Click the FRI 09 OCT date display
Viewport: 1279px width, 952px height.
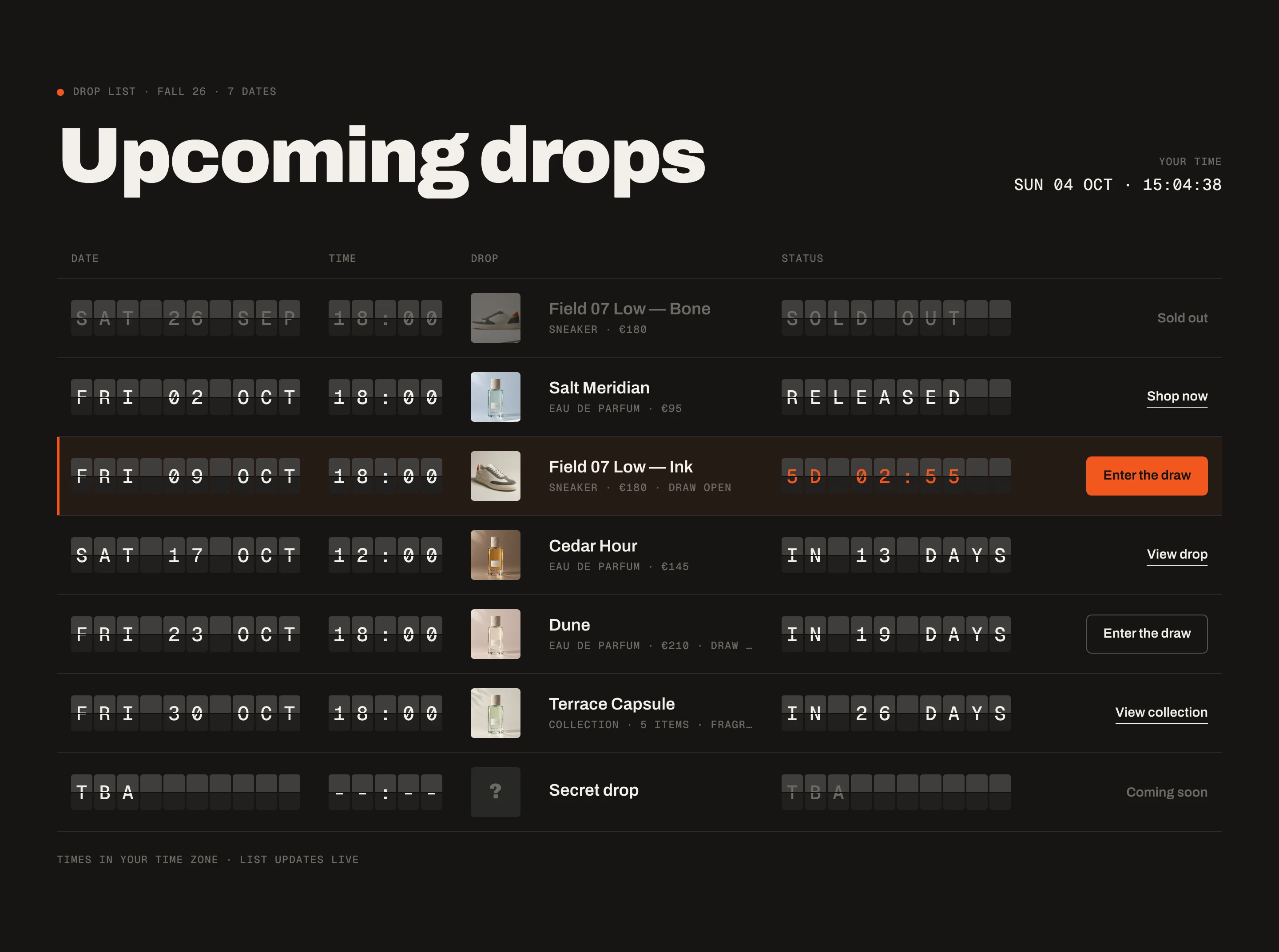(x=186, y=476)
